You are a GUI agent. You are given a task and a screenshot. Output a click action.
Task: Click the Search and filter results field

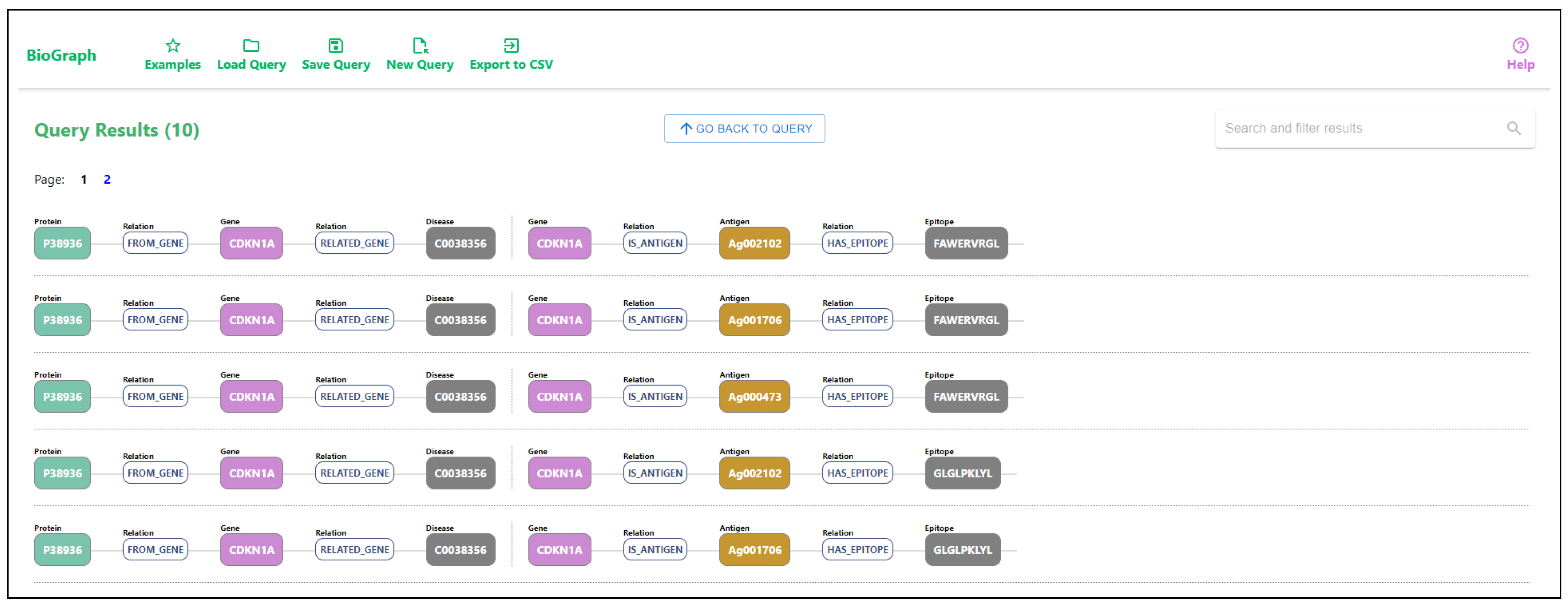click(x=1357, y=128)
